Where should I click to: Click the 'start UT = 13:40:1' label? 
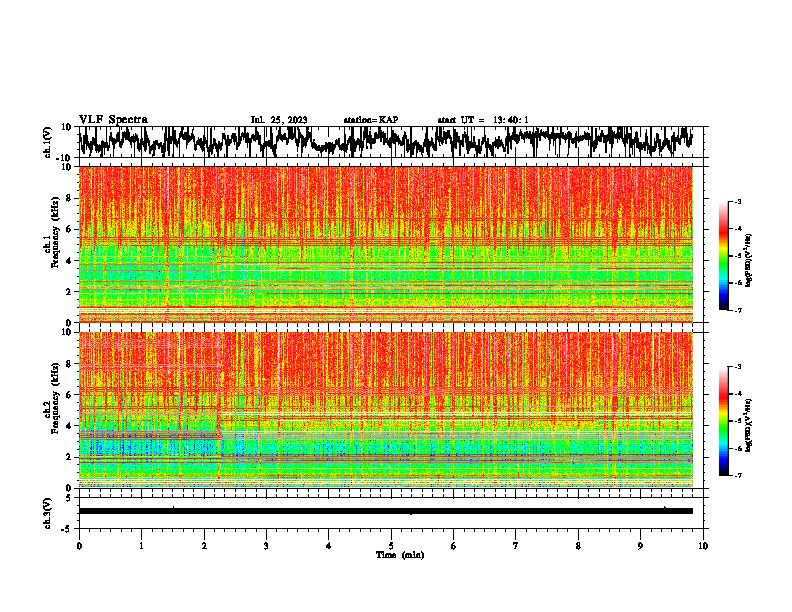[483, 120]
